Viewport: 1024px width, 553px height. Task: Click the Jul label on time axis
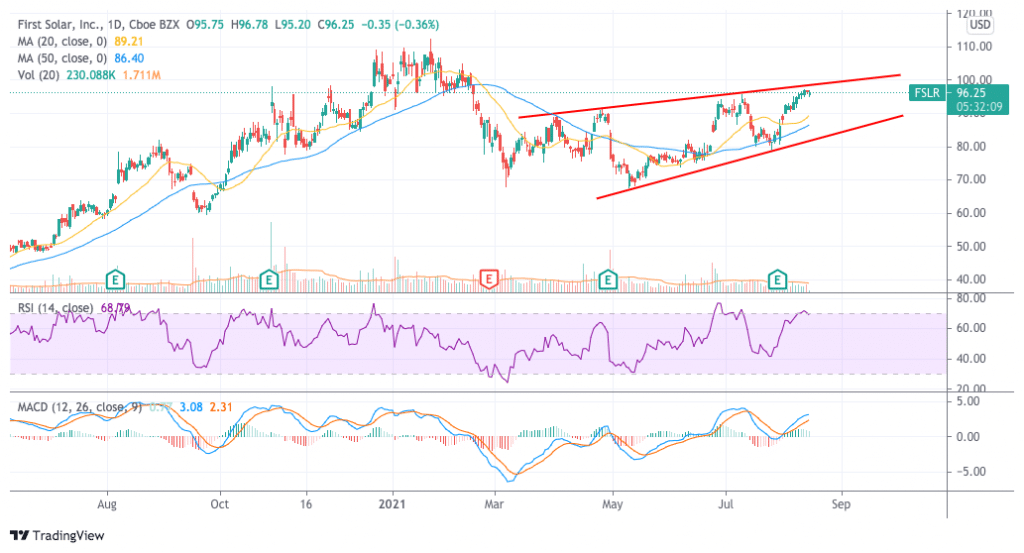pyautogui.click(x=726, y=504)
